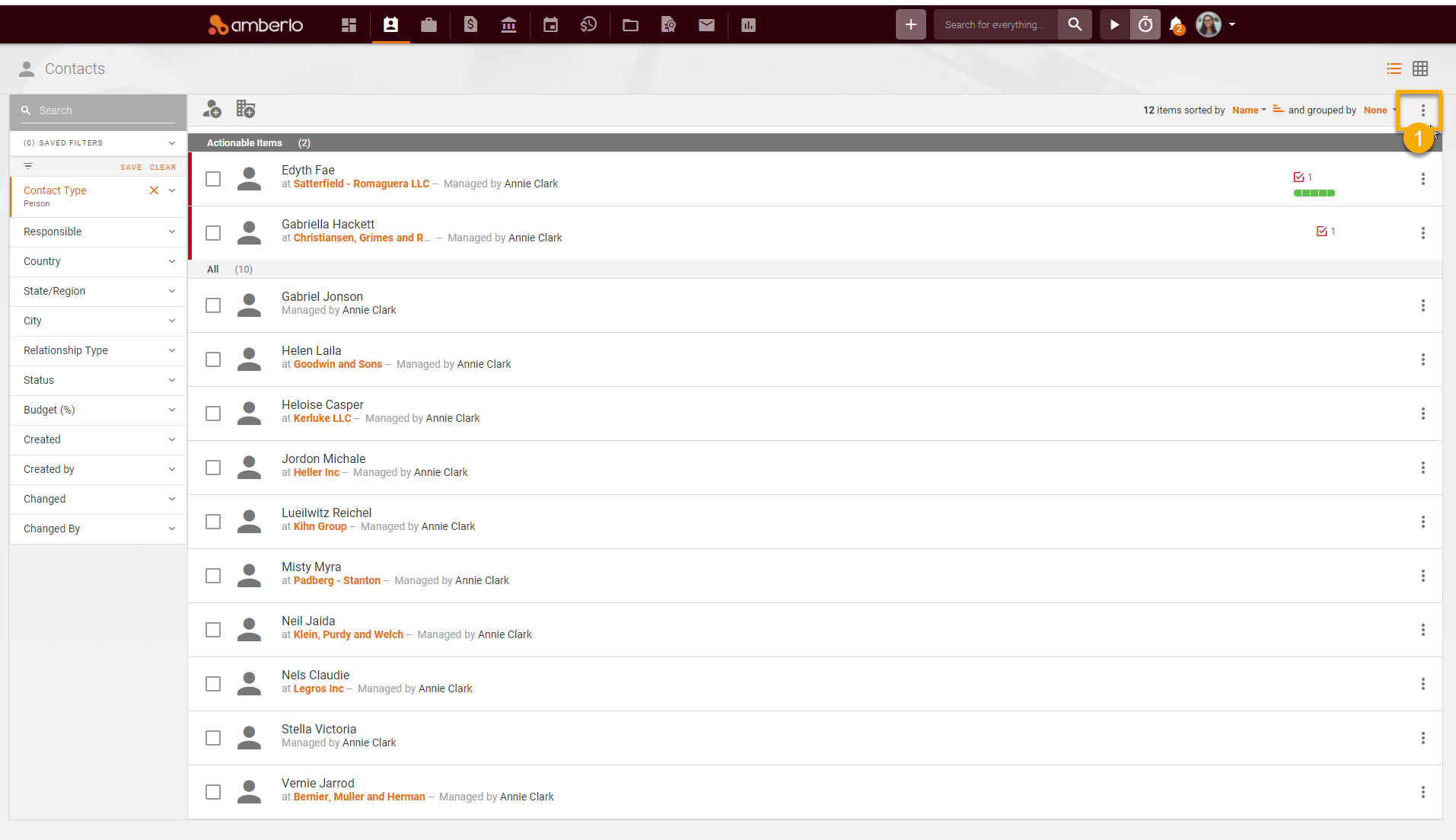
Task: Open the notifications bell
Action: tap(1176, 25)
